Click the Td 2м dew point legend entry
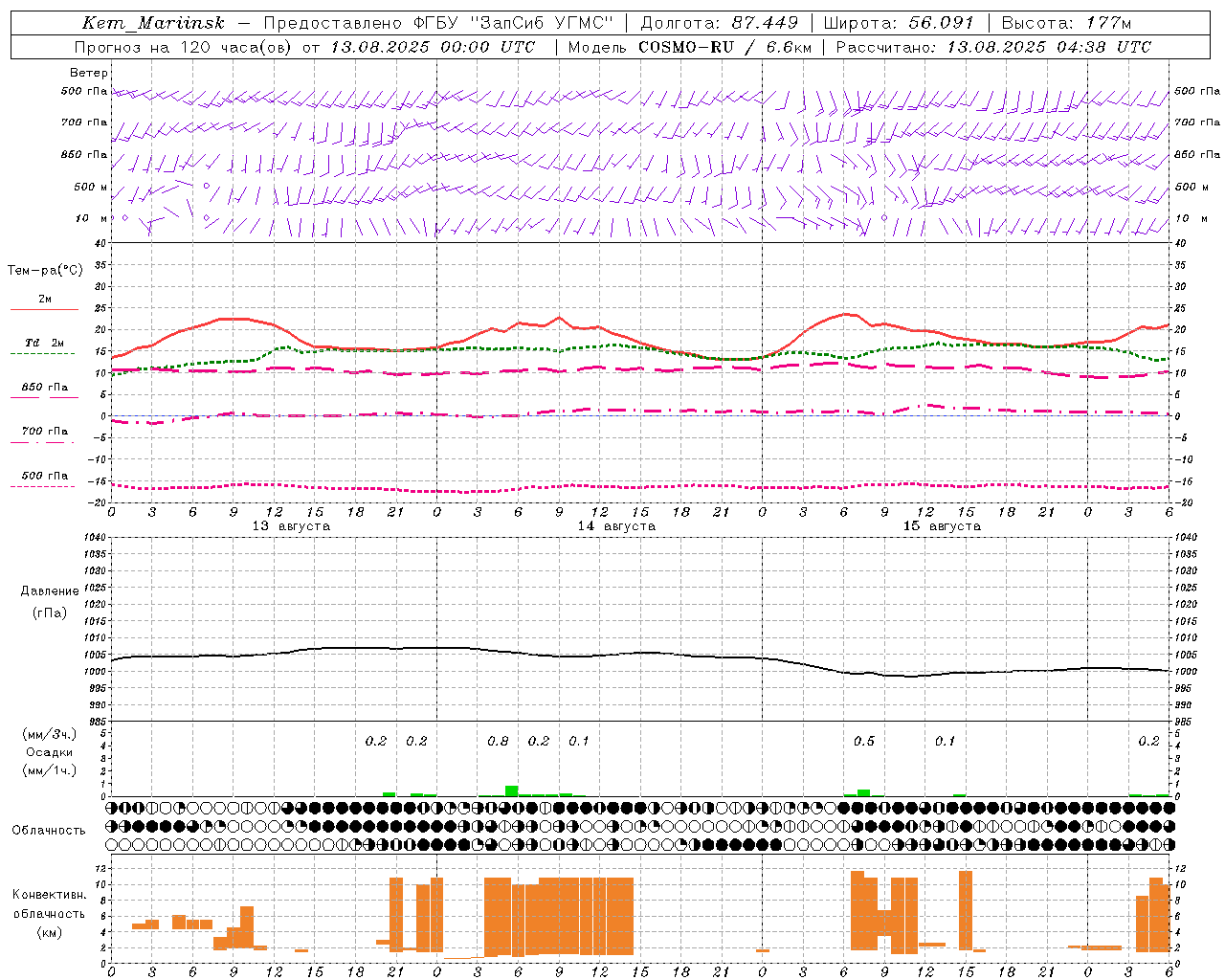The width and height of the screenshot is (1225, 980). tap(44, 343)
